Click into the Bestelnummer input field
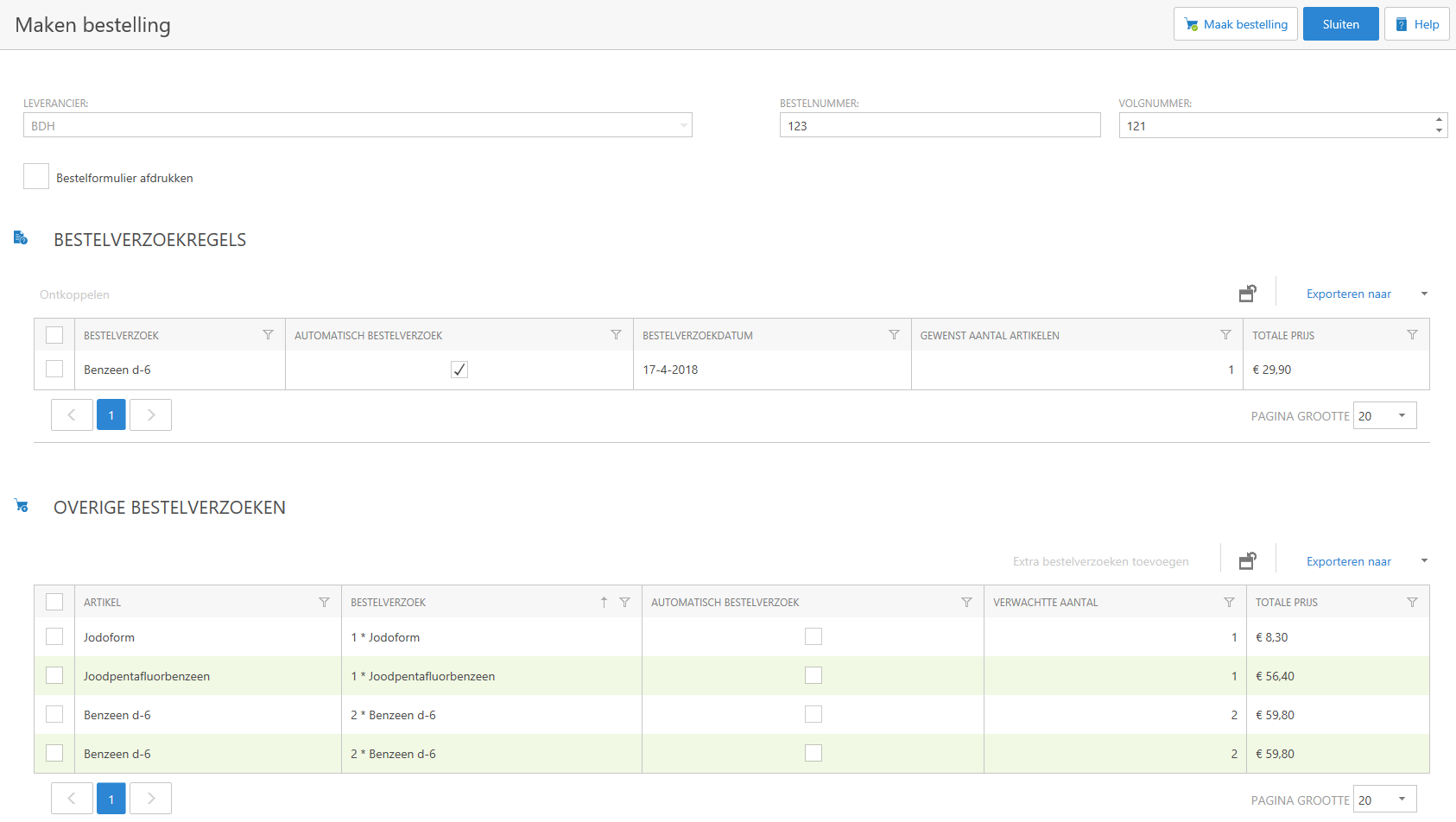The height and width of the screenshot is (822, 1456). point(940,125)
